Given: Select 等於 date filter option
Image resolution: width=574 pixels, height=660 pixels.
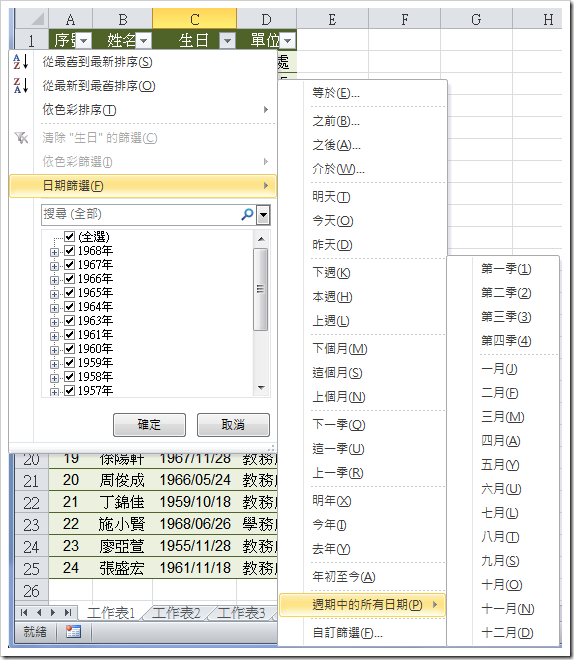Looking at the screenshot, I should (362, 93).
